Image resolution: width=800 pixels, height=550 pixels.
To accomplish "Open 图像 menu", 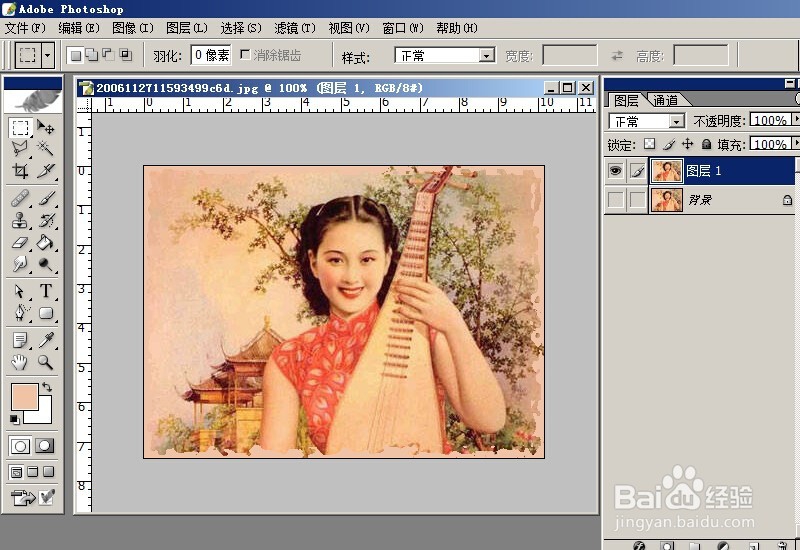I will click(x=133, y=28).
